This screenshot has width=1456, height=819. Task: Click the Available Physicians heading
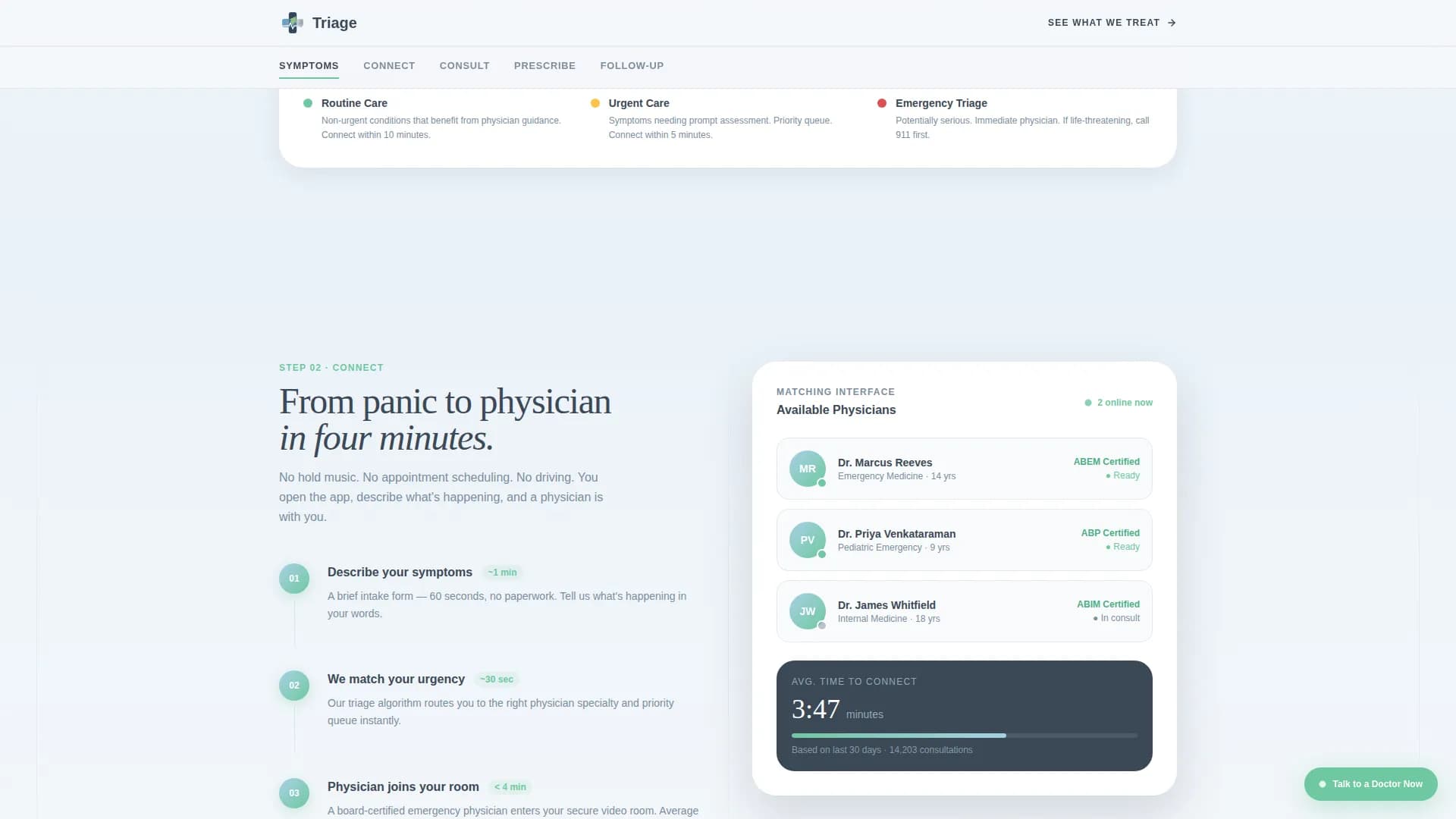tap(836, 409)
